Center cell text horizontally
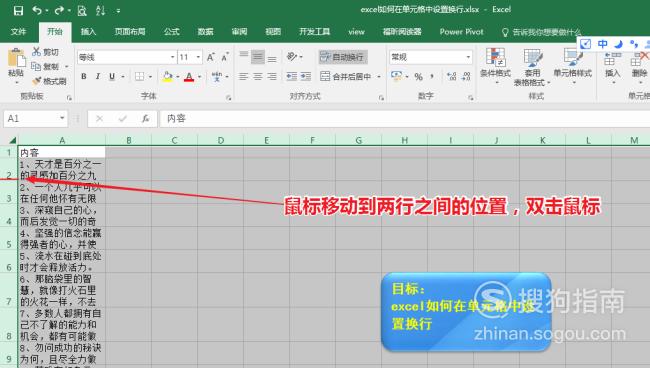 258,76
